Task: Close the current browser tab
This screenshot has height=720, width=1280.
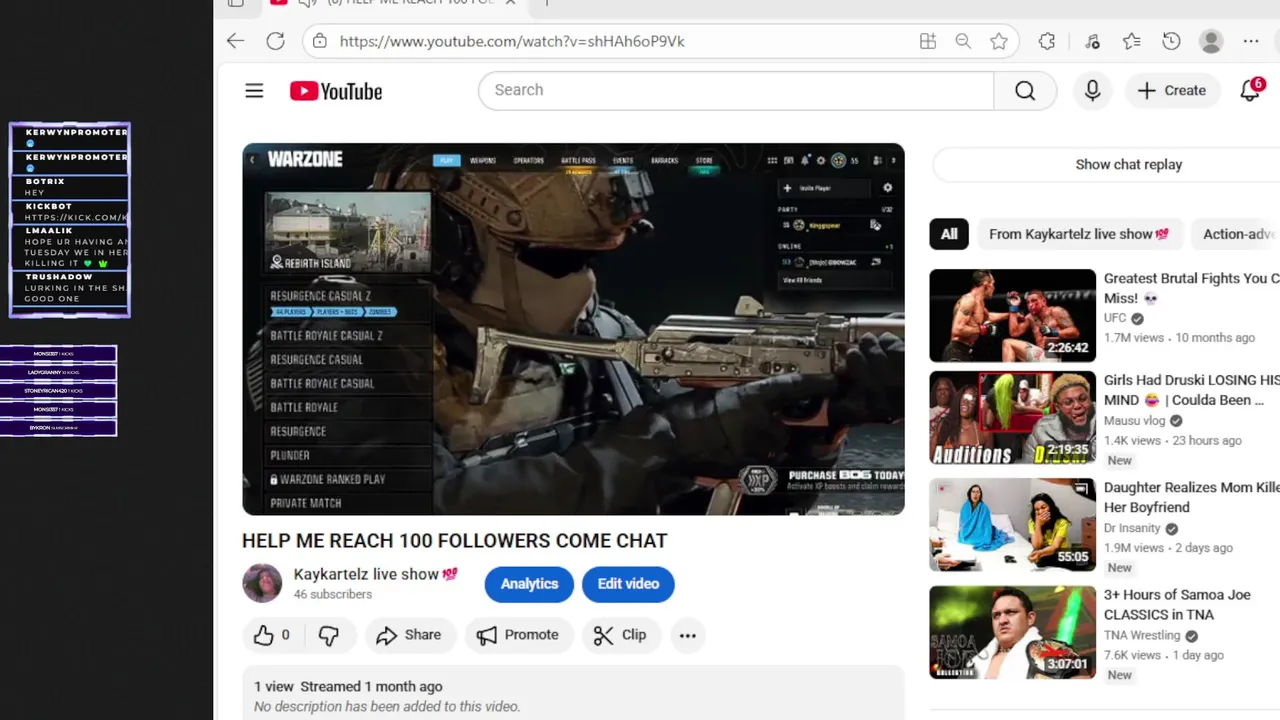Action: click(x=511, y=3)
